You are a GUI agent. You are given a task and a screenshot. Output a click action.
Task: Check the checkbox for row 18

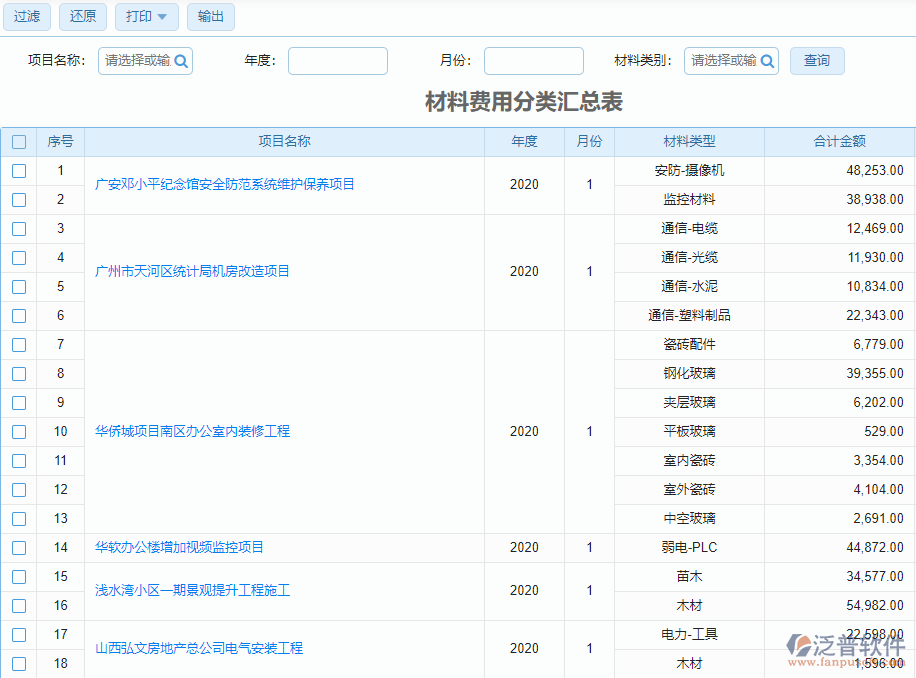click(x=18, y=663)
